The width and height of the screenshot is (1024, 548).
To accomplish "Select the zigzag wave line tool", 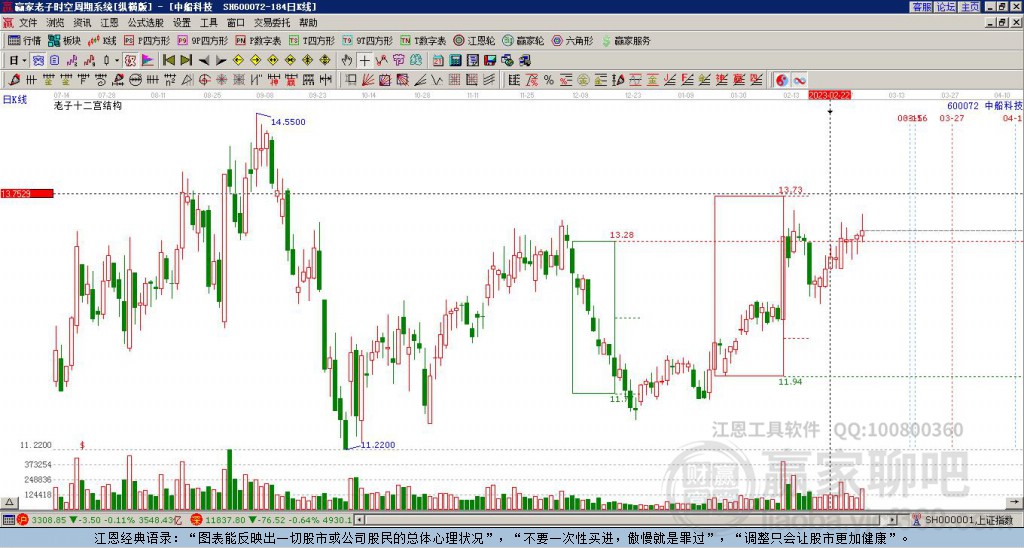I will click(436, 80).
